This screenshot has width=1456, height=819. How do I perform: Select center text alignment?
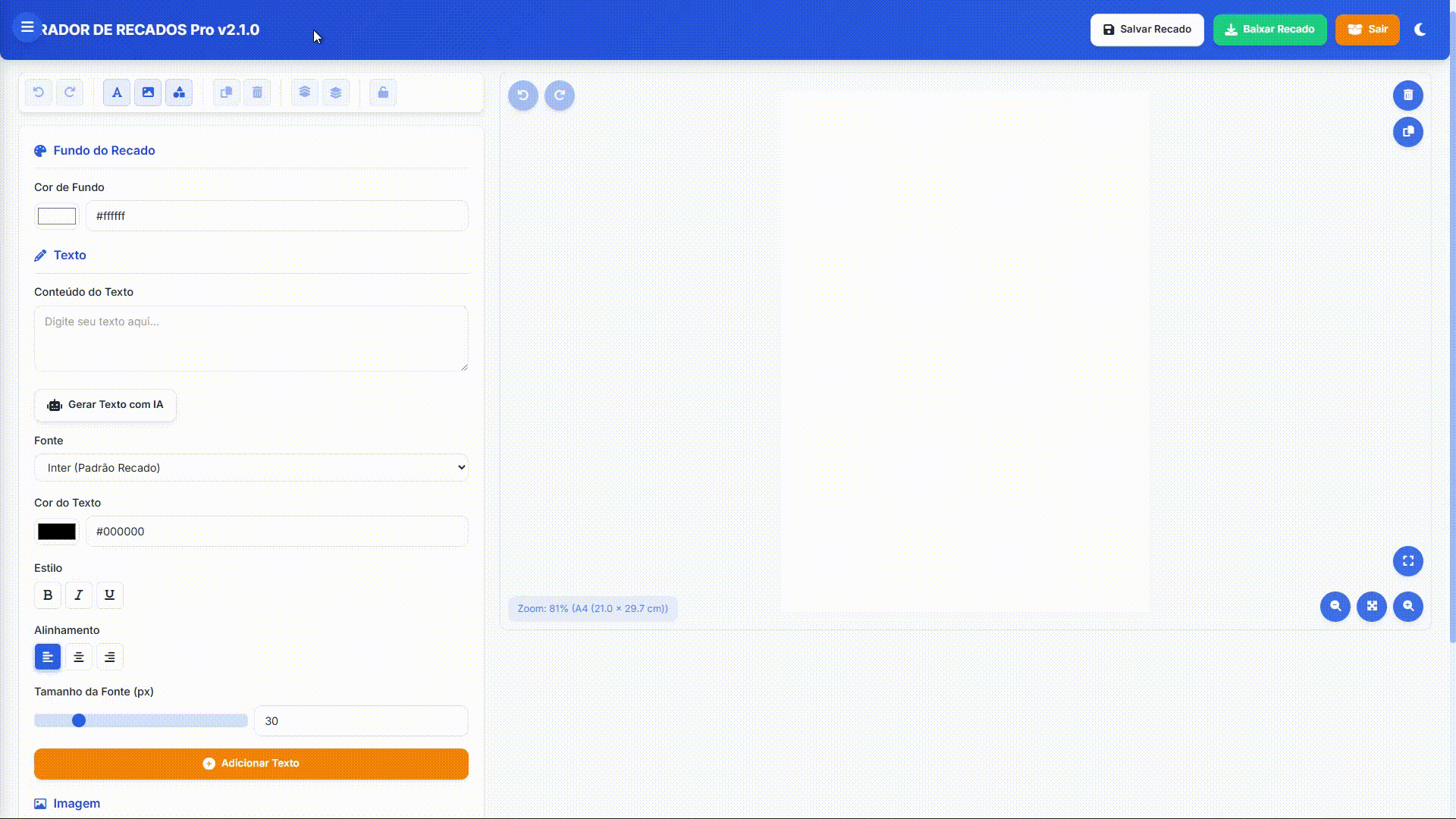[78, 657]
